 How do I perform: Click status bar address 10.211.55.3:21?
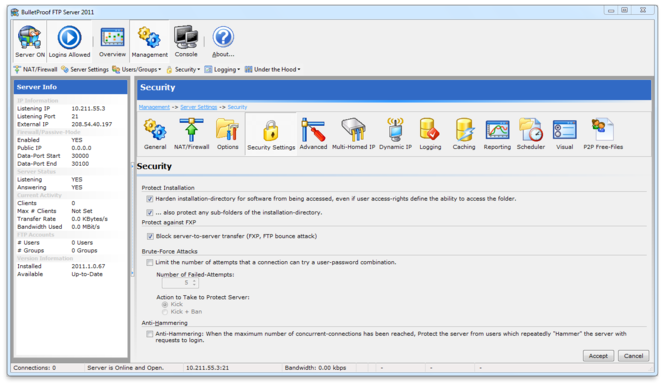pos(207,368)
